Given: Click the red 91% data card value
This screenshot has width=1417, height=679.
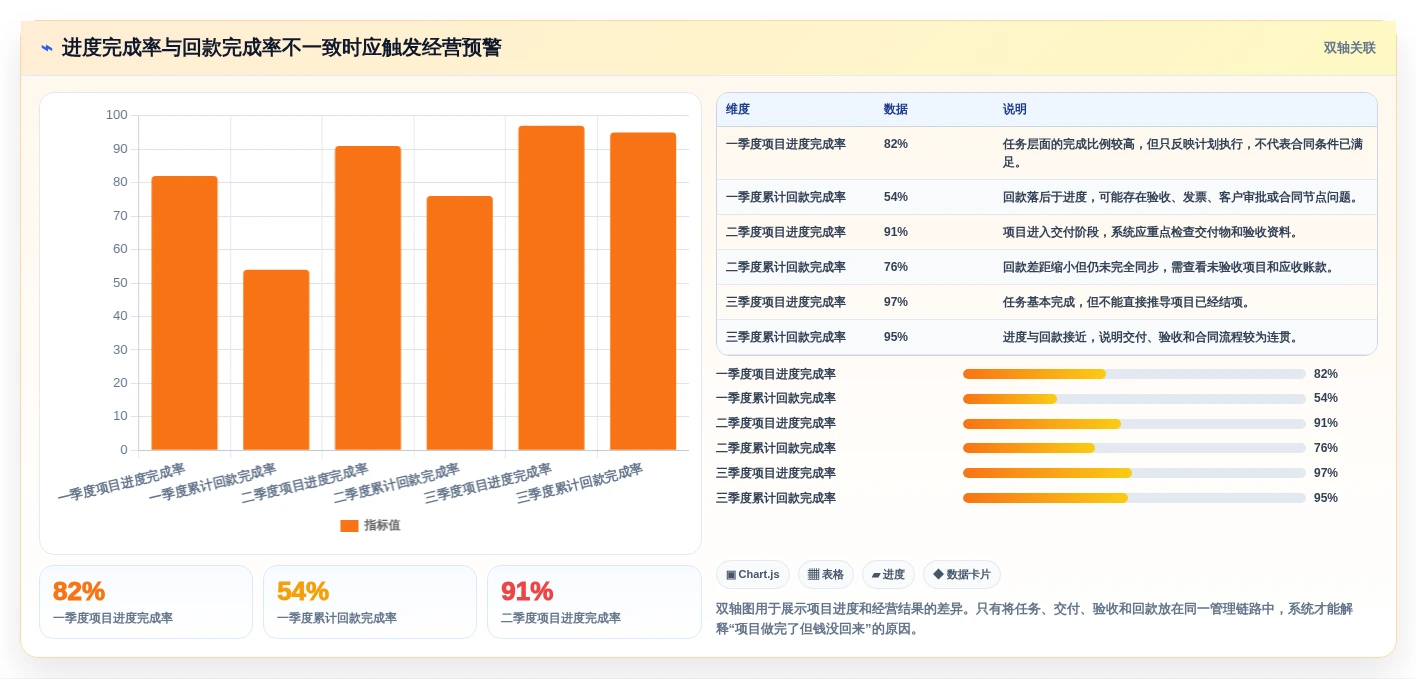Looking at the screenshot, I should click(527, 592).
